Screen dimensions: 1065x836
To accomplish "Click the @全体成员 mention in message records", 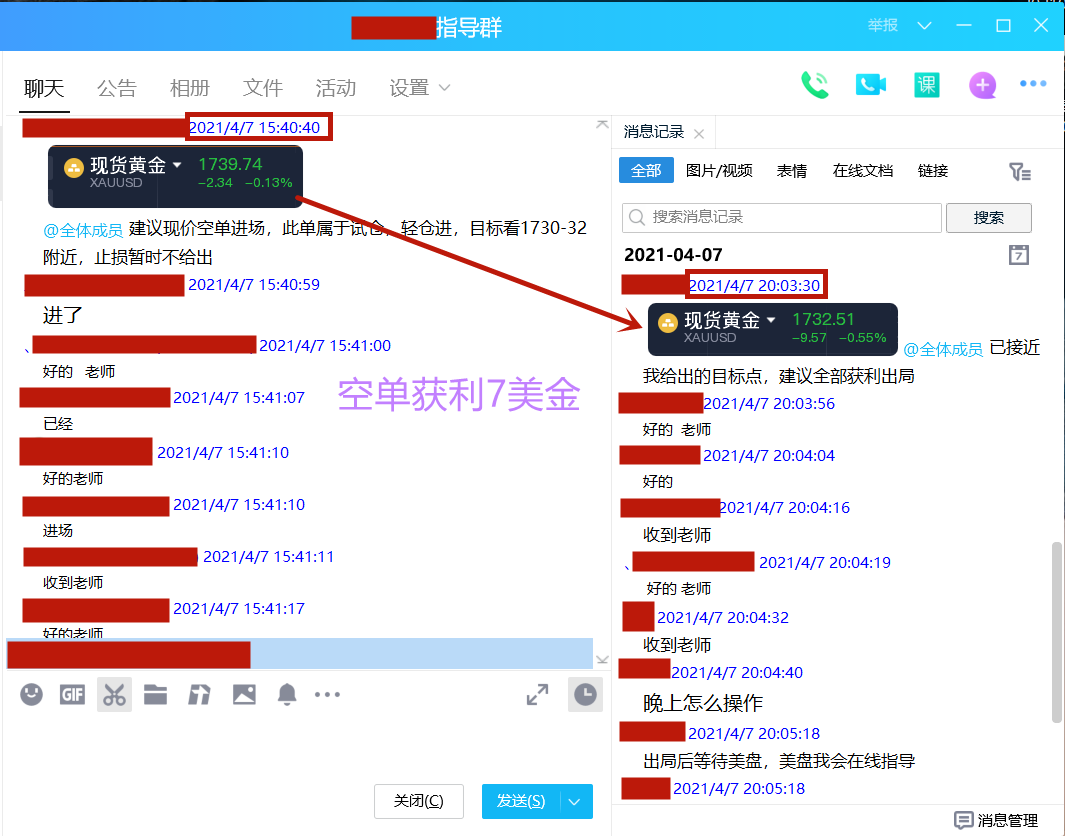I will tap(943, 349).
